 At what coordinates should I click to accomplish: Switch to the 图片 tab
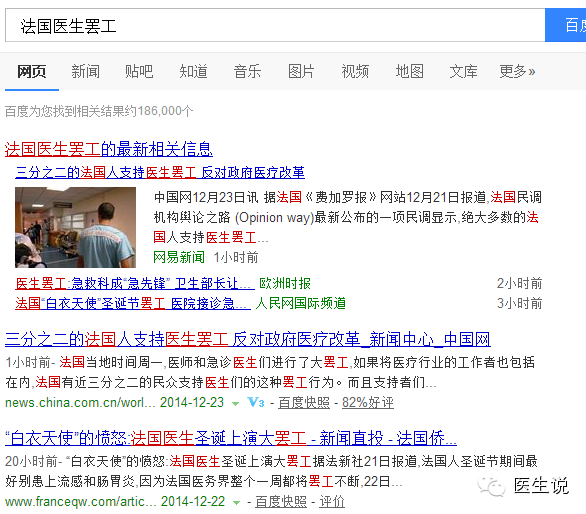click(x=301, y=71)
